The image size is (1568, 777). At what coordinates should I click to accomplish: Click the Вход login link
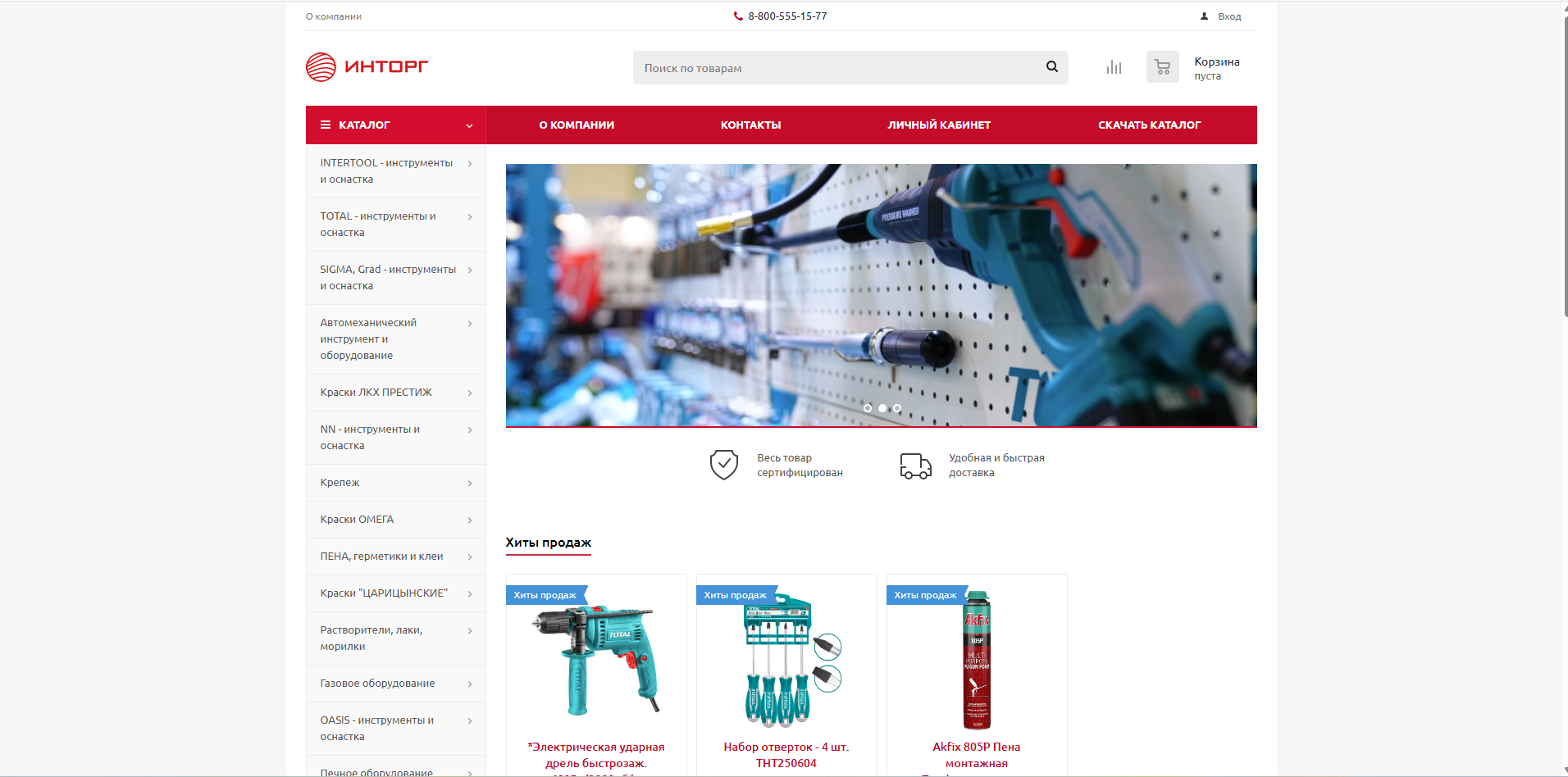[1229, 16]
